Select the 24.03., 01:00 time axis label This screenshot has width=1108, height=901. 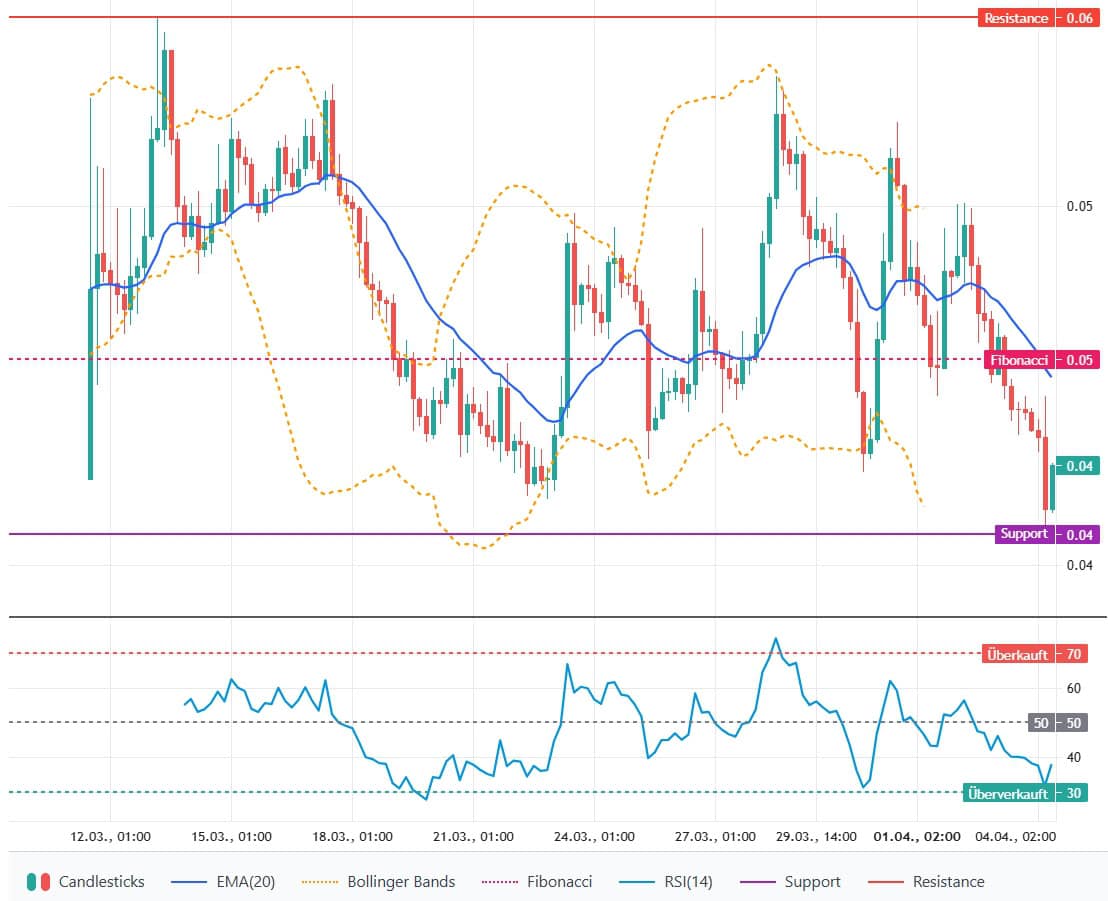595,836
